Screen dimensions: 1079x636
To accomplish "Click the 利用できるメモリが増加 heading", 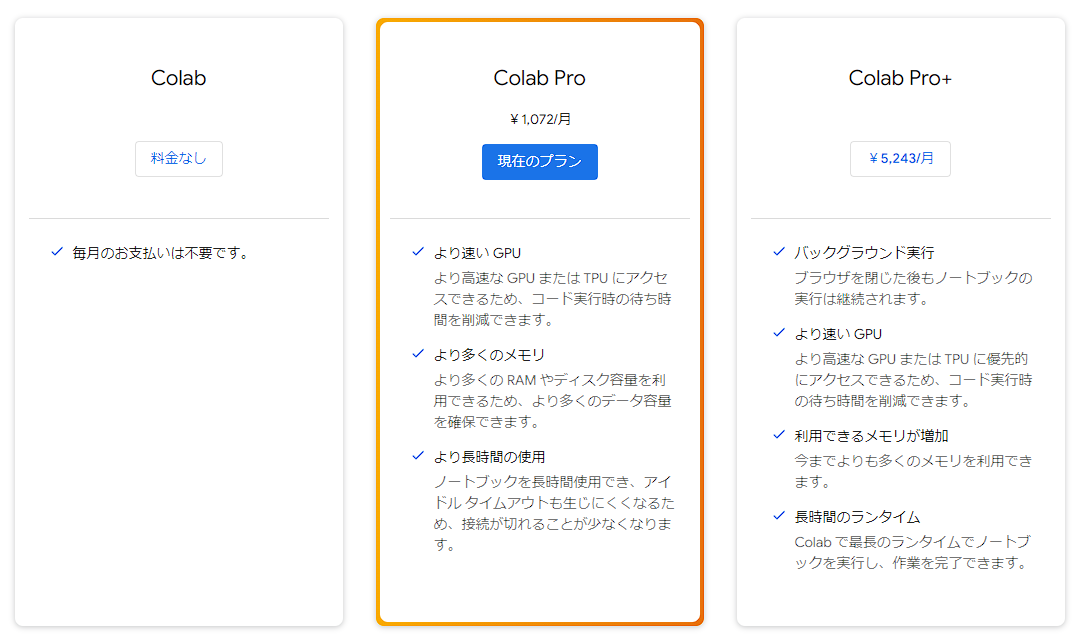I will point(871,436).
